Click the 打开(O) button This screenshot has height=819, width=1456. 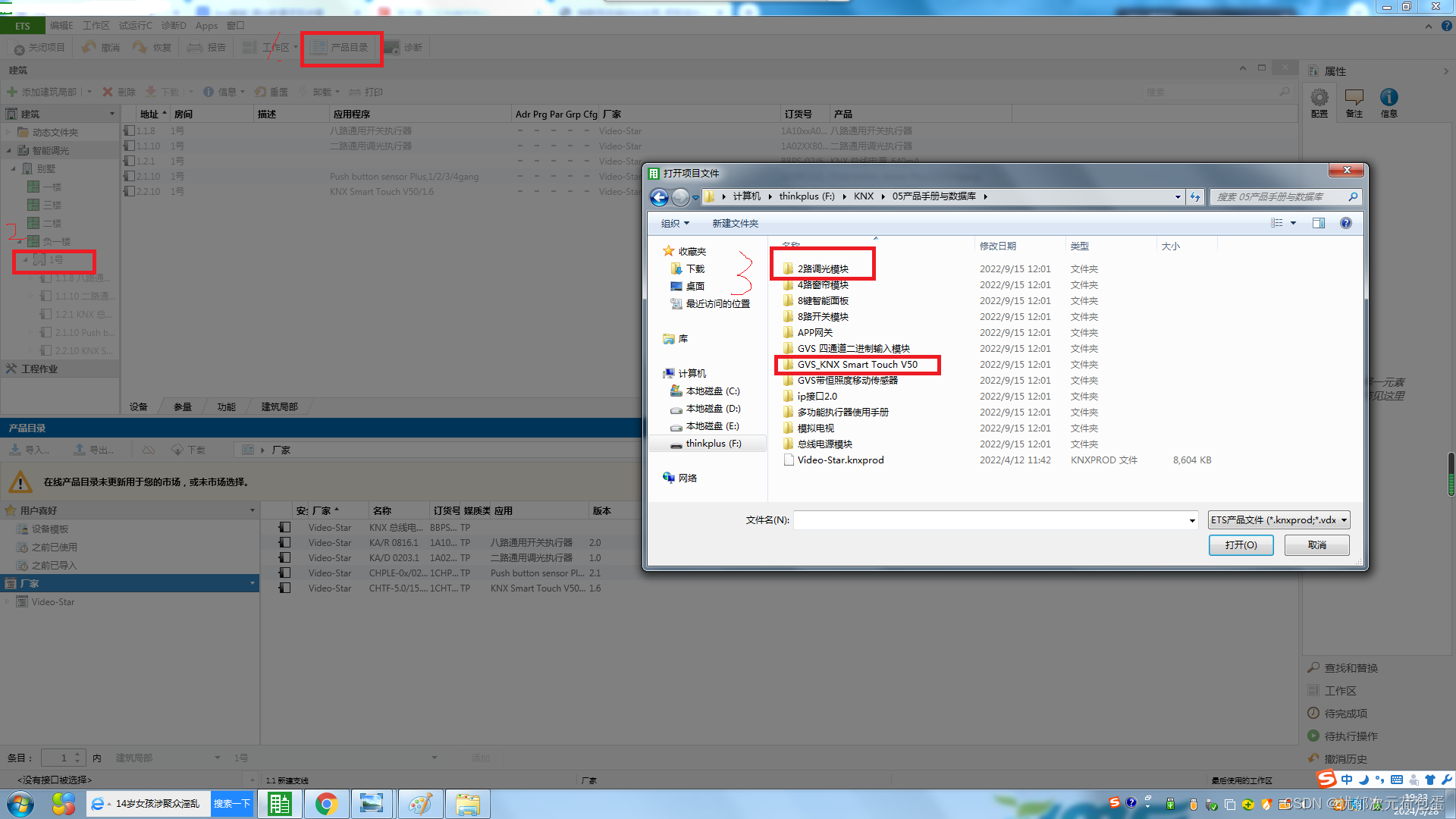coord(1241,545)
